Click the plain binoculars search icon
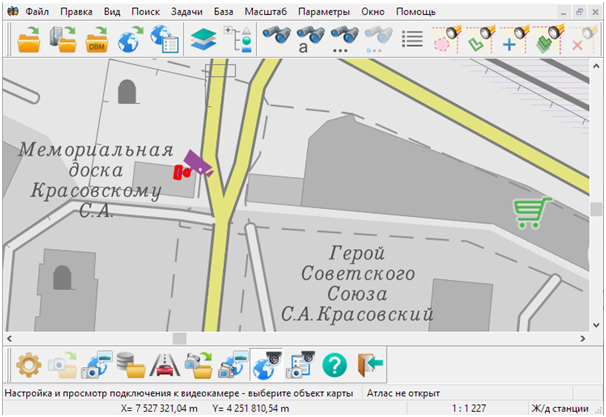This screenshot has height=417, width=606. point(276,40)
